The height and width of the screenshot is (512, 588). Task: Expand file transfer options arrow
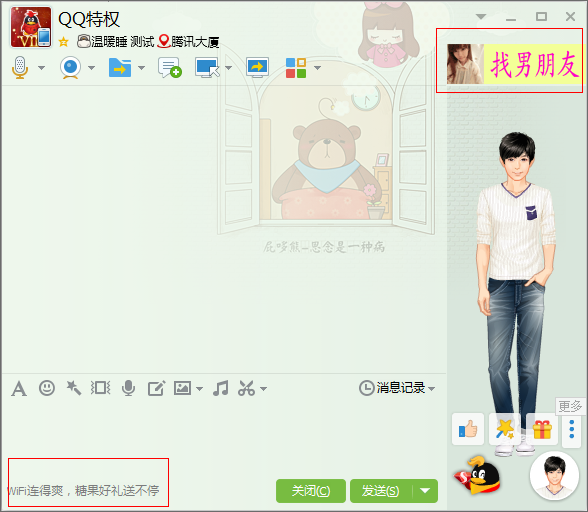pos(141,68)
